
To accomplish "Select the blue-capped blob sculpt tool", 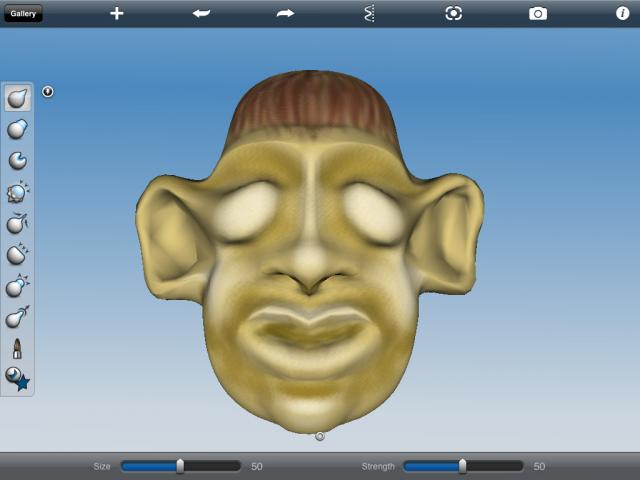I will [18, 129].
